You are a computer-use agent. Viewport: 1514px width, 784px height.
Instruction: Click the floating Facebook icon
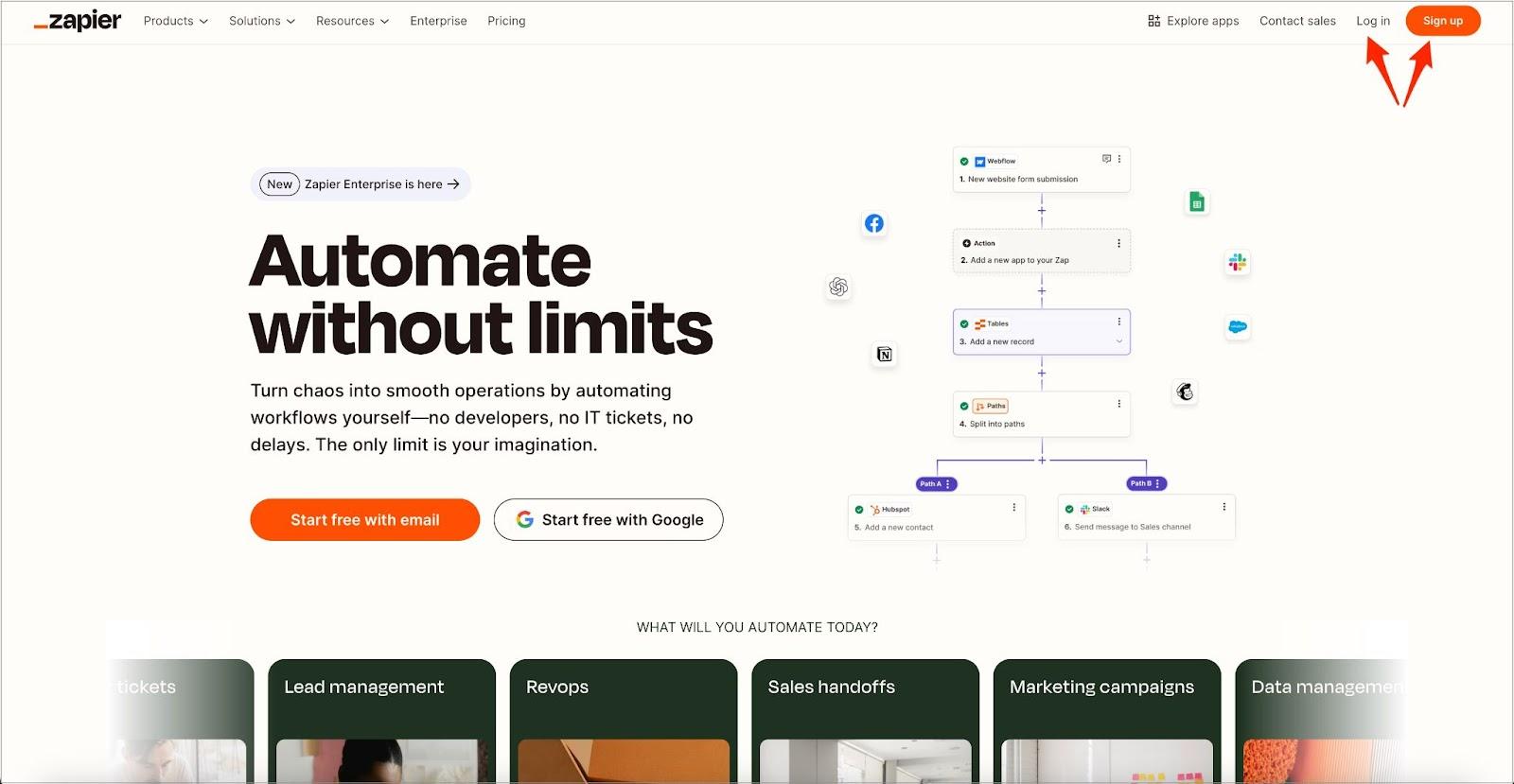point(874,223)
